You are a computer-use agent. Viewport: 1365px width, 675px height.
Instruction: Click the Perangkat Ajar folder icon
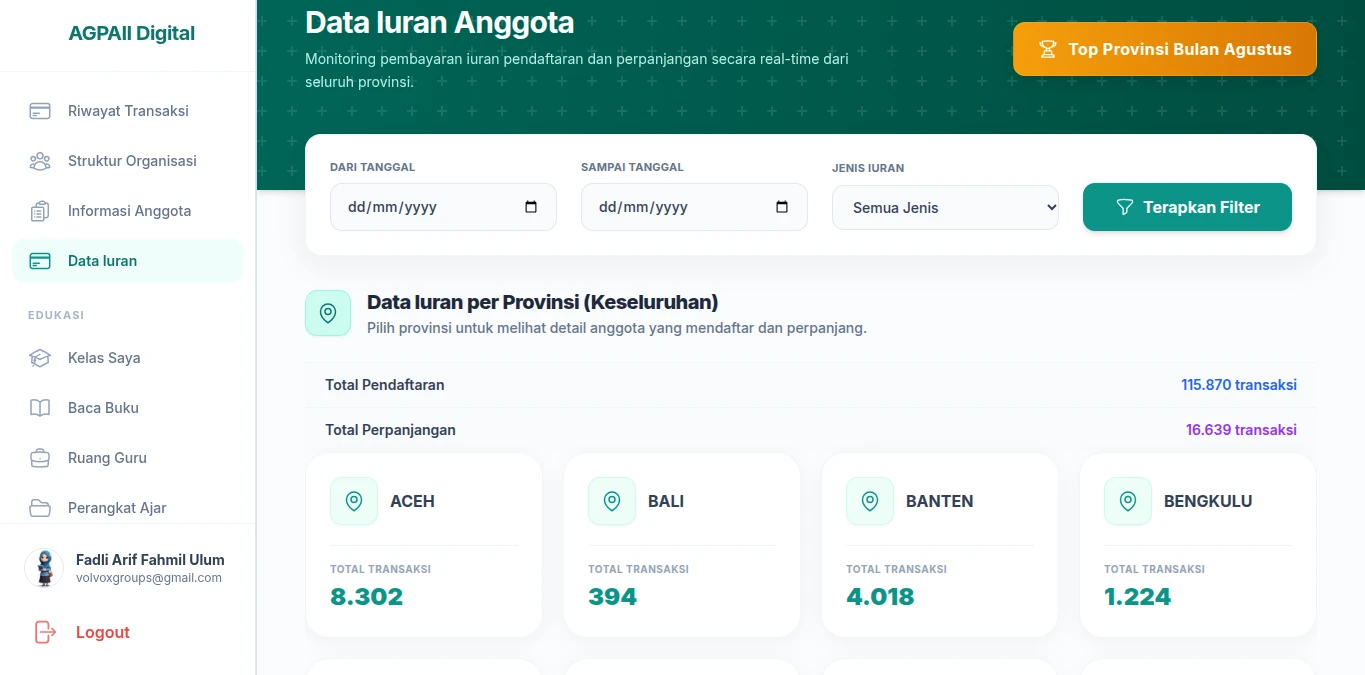(x=40, y=508)
